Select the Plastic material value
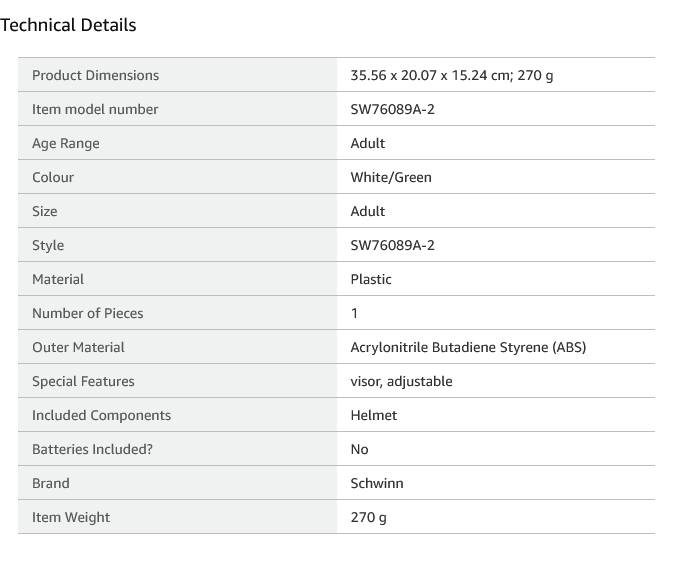The width and height of the screenshot is (680, 570). (x=371, y=279)
